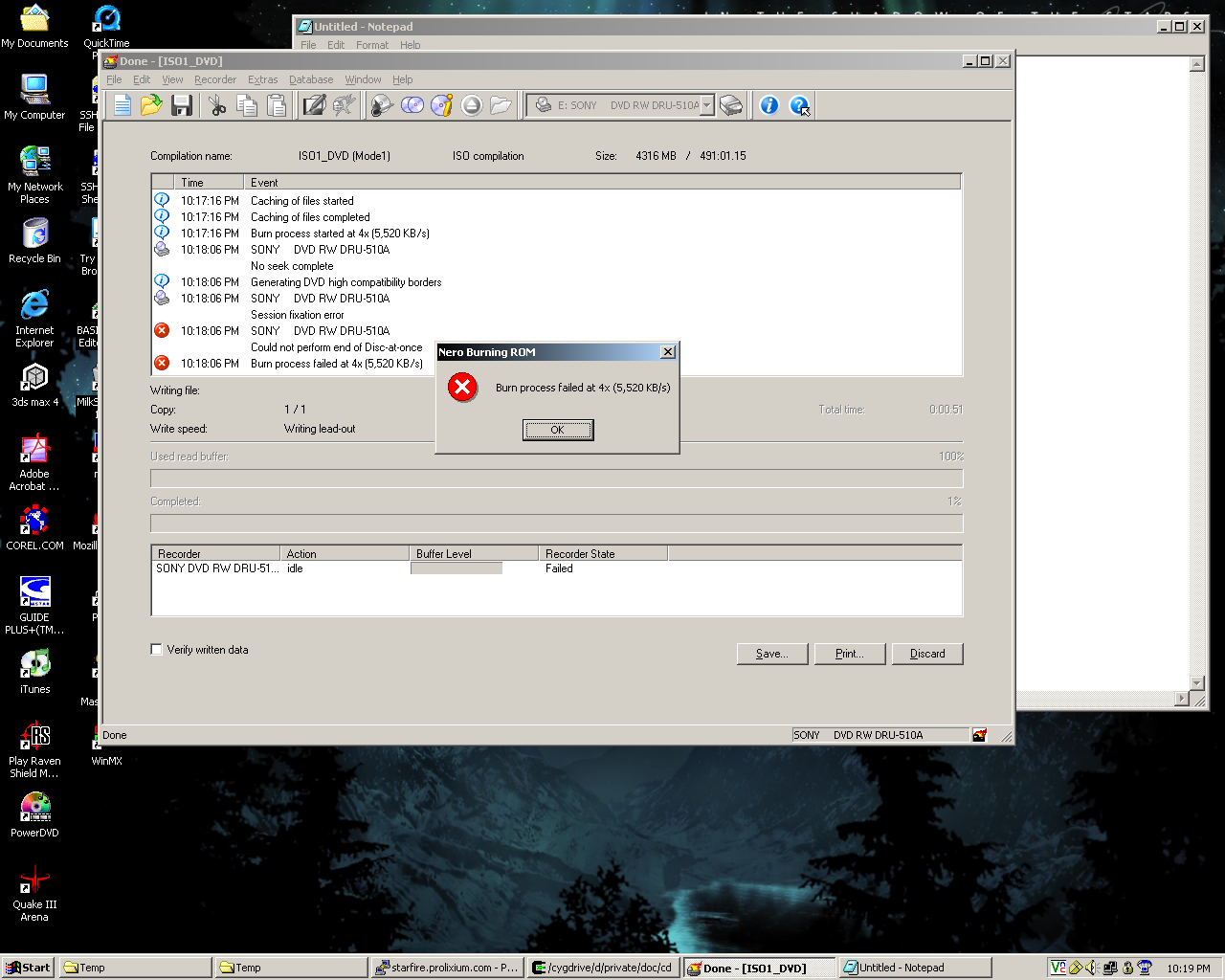Switch to Untitled - Notepad taskbar button
This screenshot has width=1225, height=980.
point(915,968)
